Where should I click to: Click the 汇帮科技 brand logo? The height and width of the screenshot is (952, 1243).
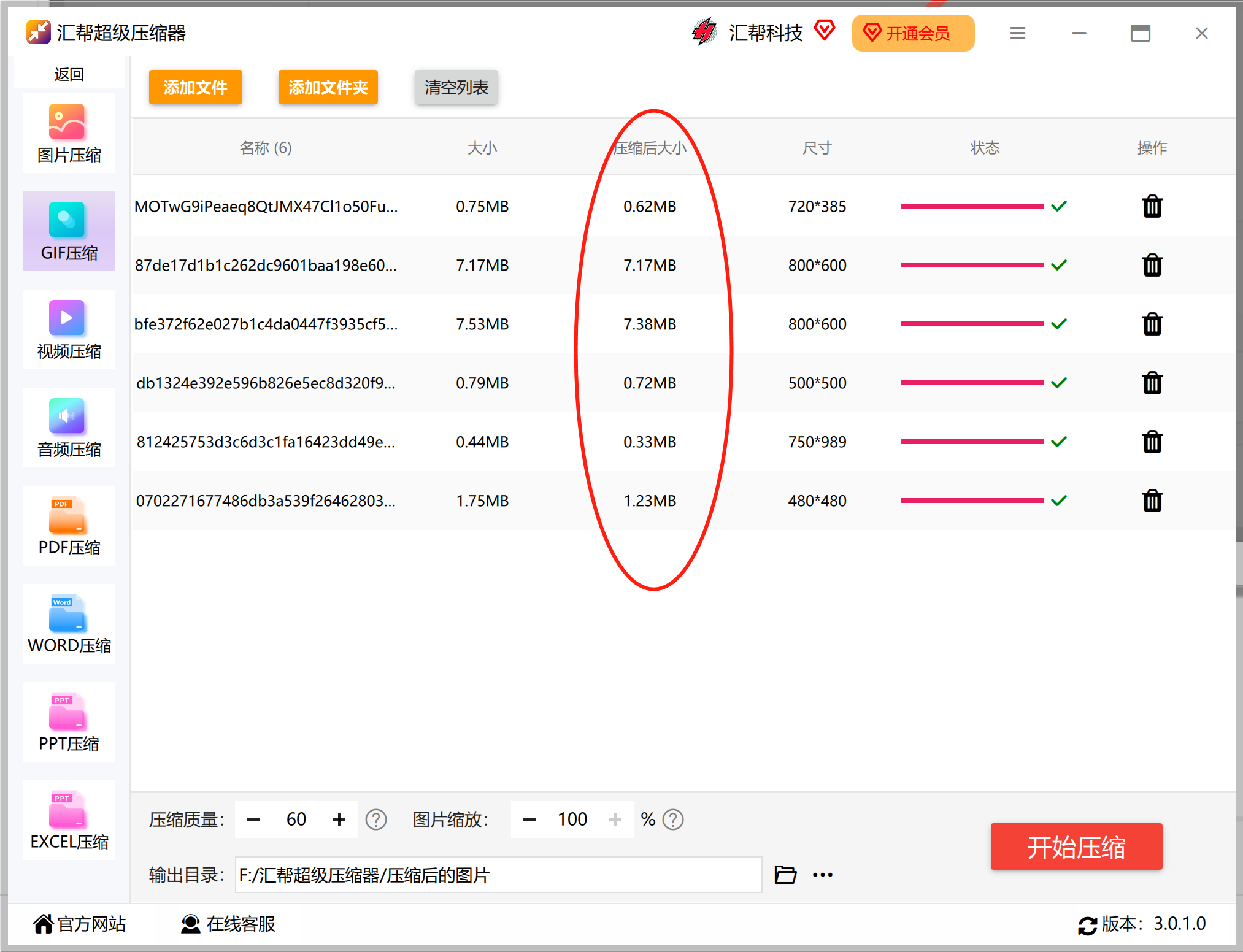(704, 32)
